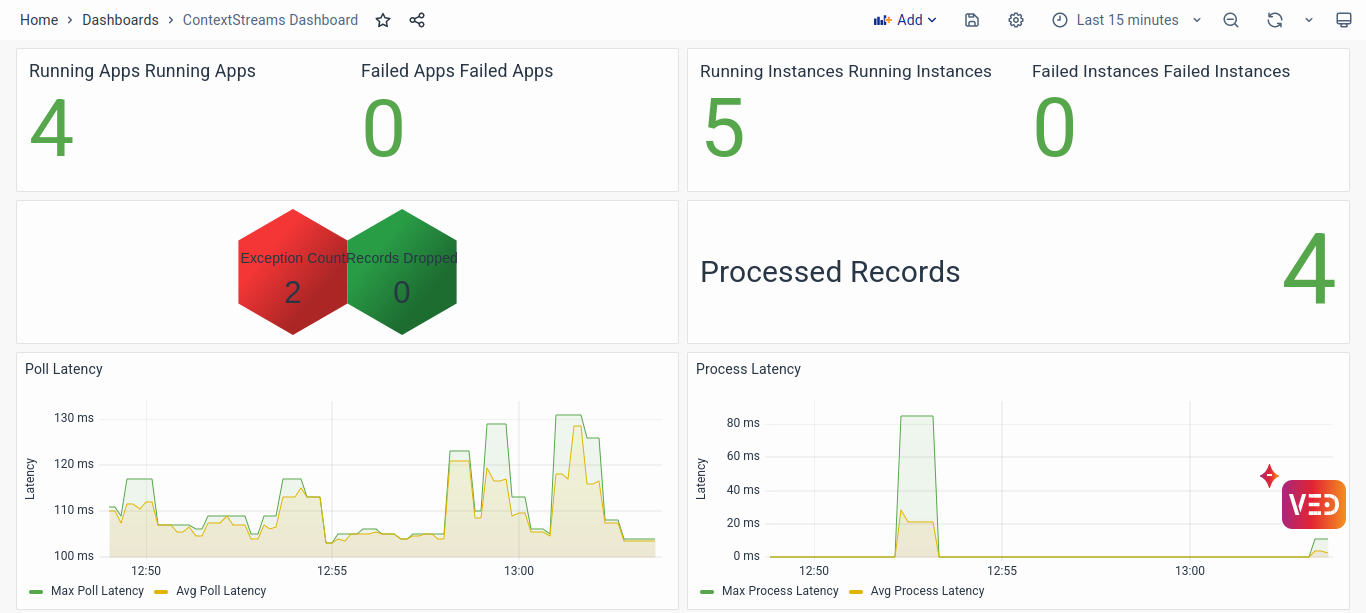The image size is (1366, 613).
Task: Click the zoom out time range icon
Action: pos(1231,20)
